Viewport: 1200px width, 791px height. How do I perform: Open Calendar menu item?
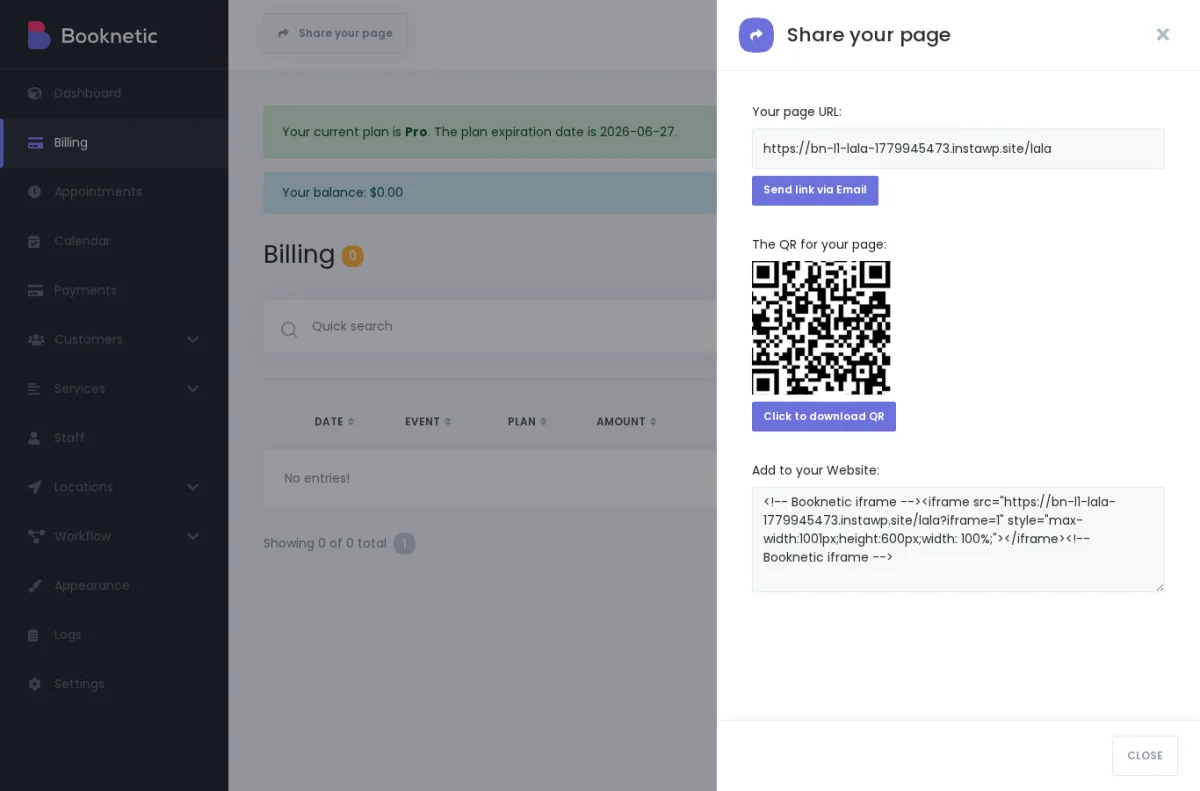tap(114, 241)
